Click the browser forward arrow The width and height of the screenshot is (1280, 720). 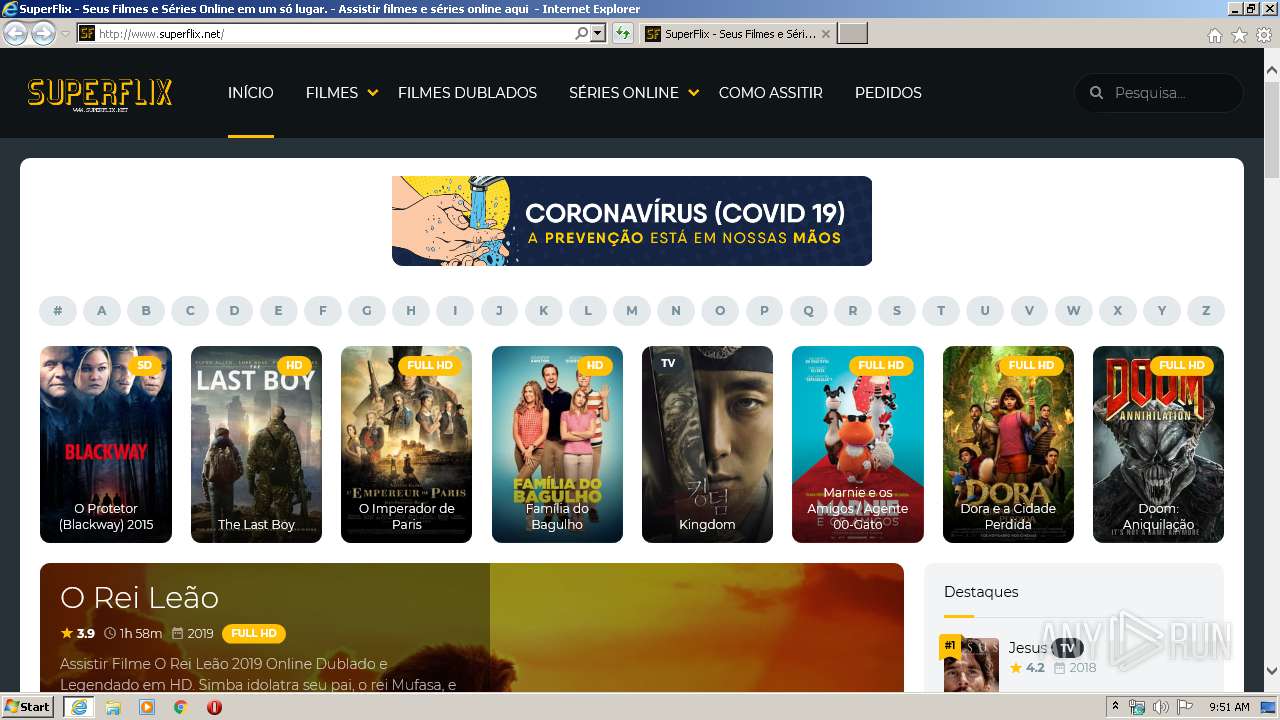tap(43, 34)
